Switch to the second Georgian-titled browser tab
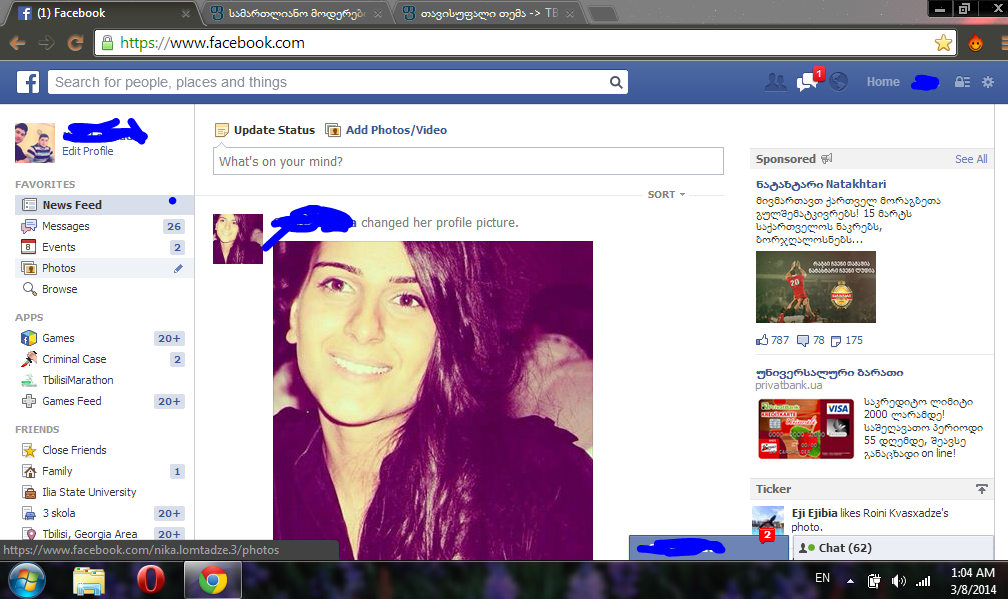 point(297,13)
